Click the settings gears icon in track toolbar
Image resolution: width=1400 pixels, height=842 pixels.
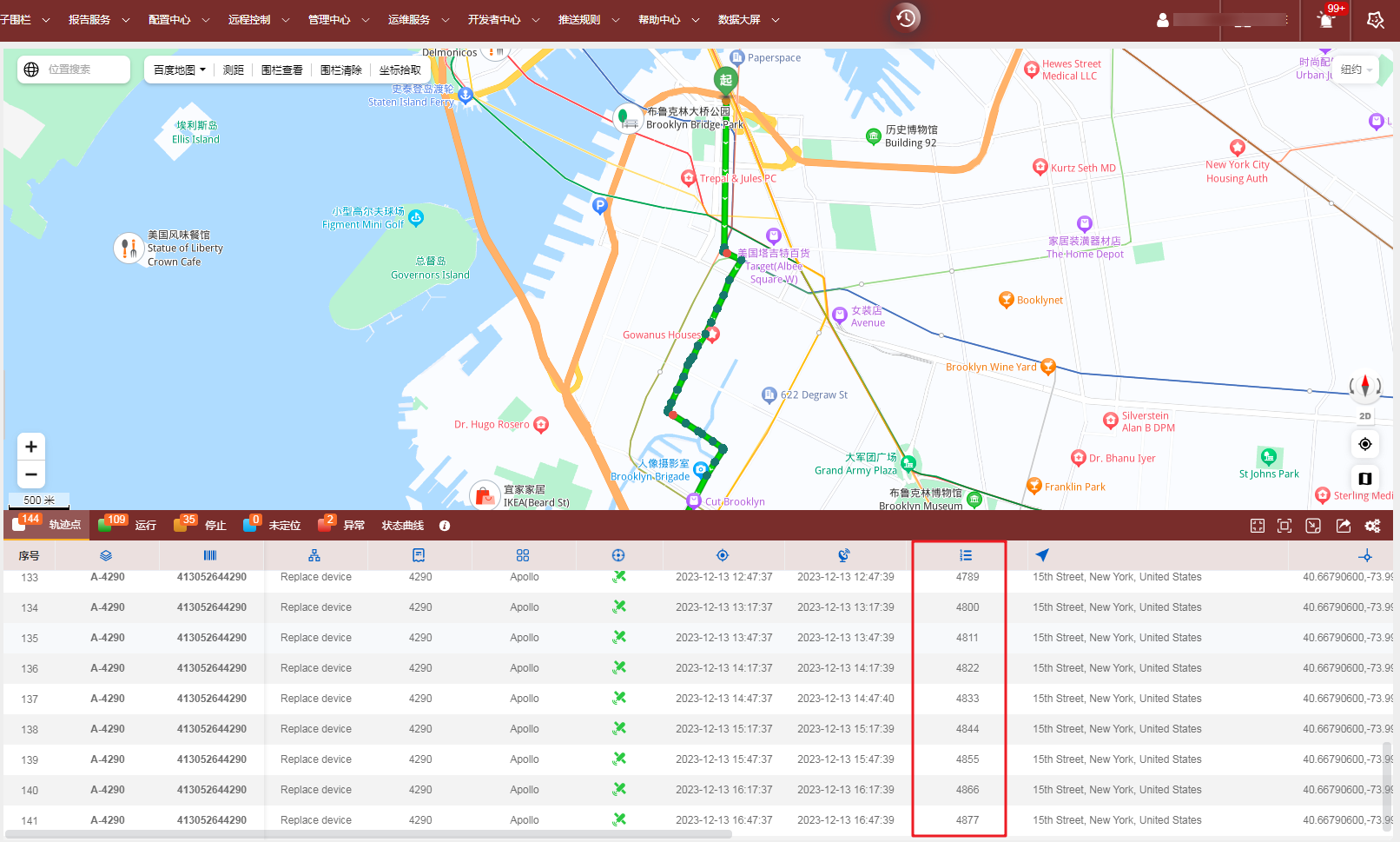(1372, 526)
